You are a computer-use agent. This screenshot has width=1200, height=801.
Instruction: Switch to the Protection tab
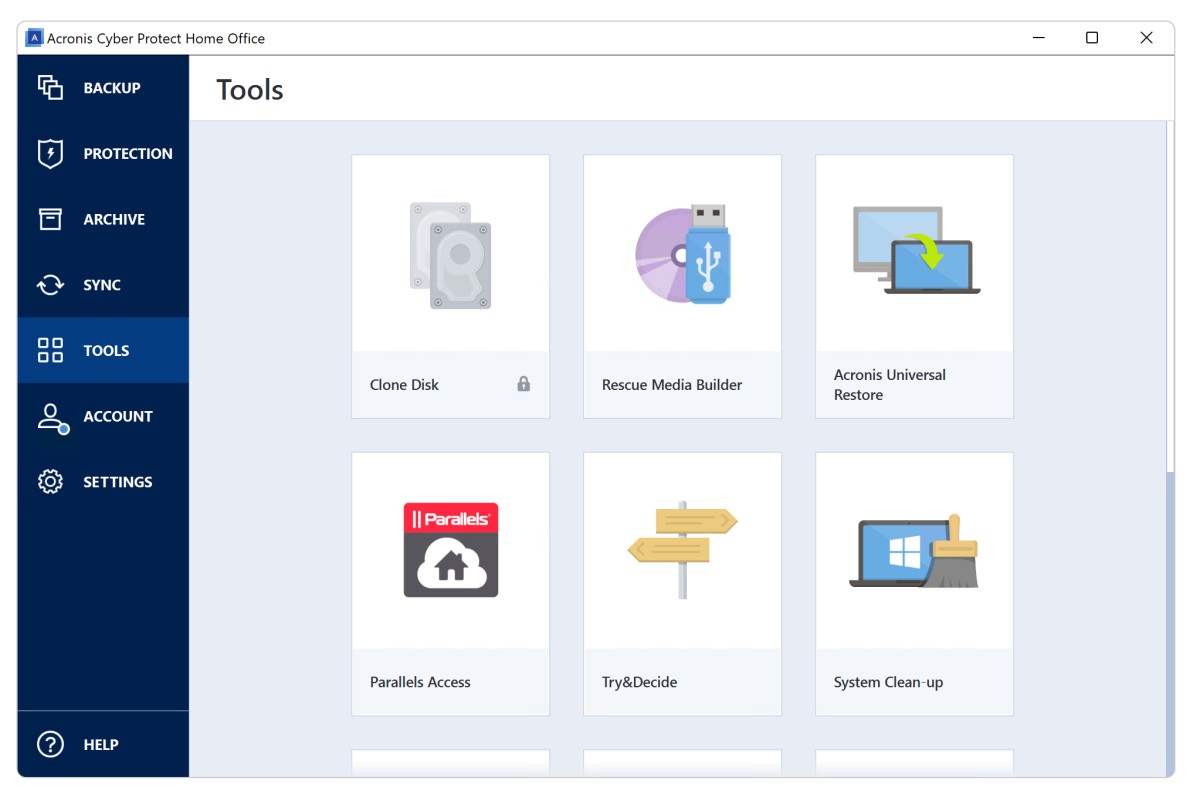(103, 153)
